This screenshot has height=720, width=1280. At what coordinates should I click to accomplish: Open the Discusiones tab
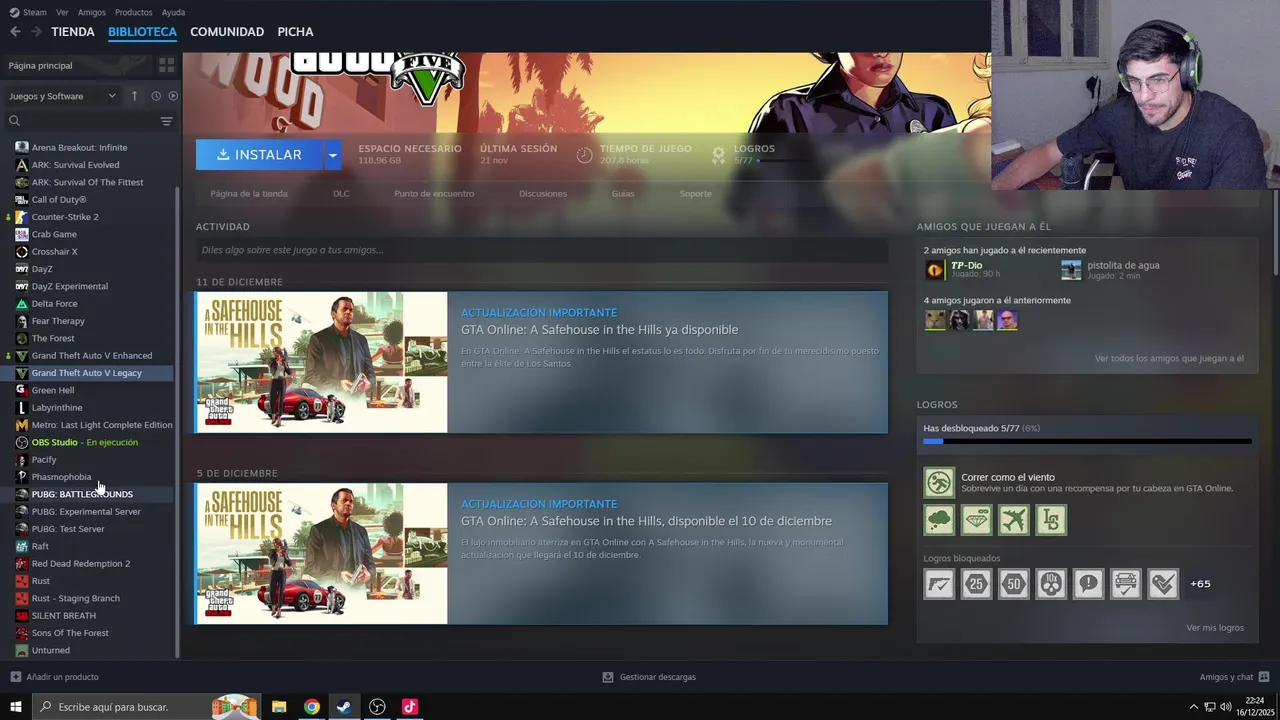543,193
